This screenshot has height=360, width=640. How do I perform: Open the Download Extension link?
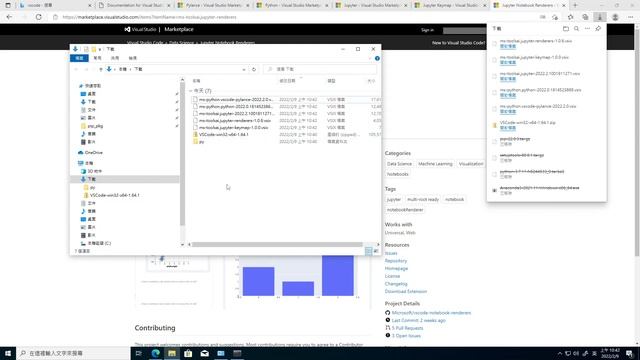[x=406, y=291]
